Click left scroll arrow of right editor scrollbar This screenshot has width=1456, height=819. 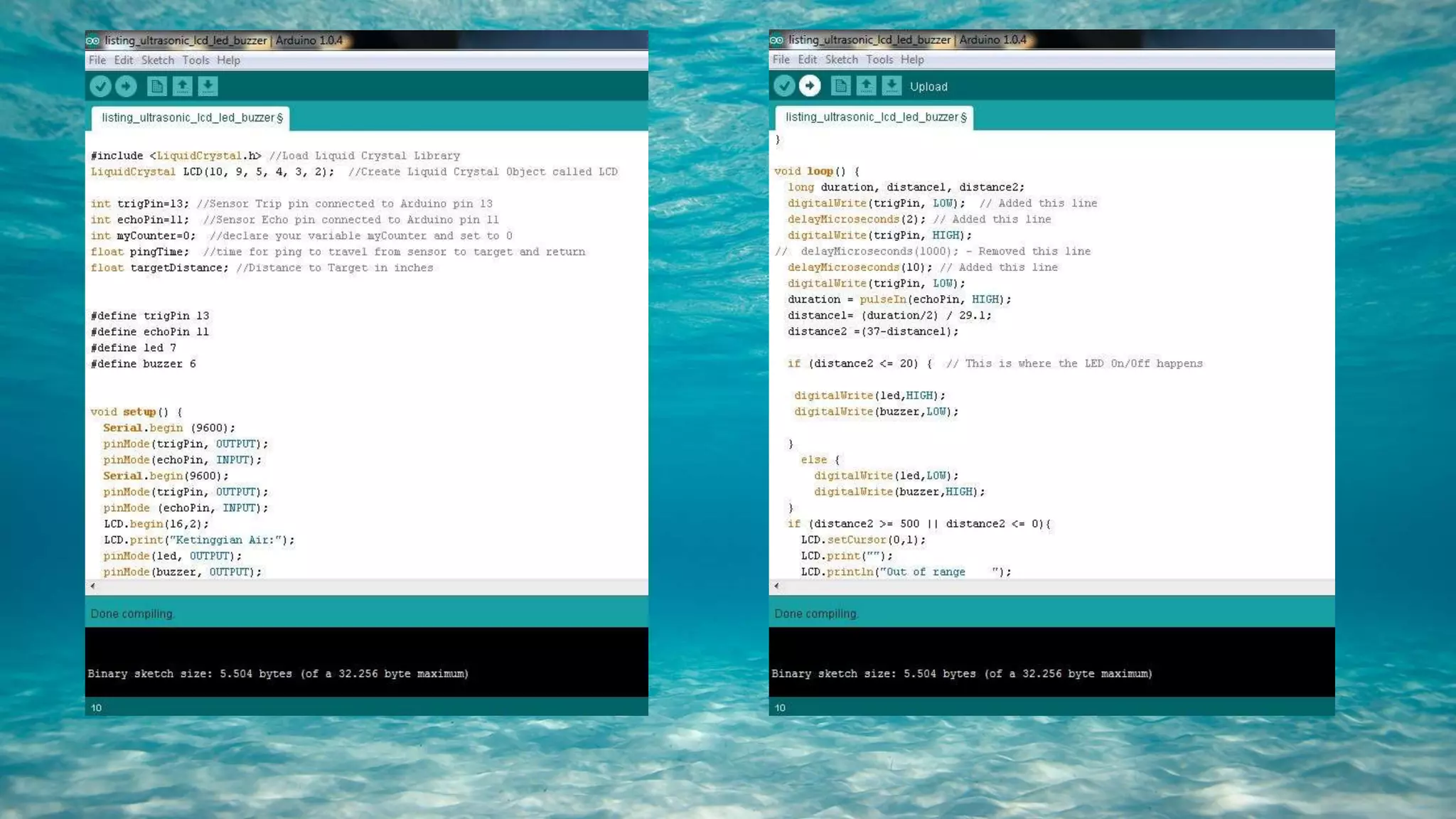[x=776, y=586]
